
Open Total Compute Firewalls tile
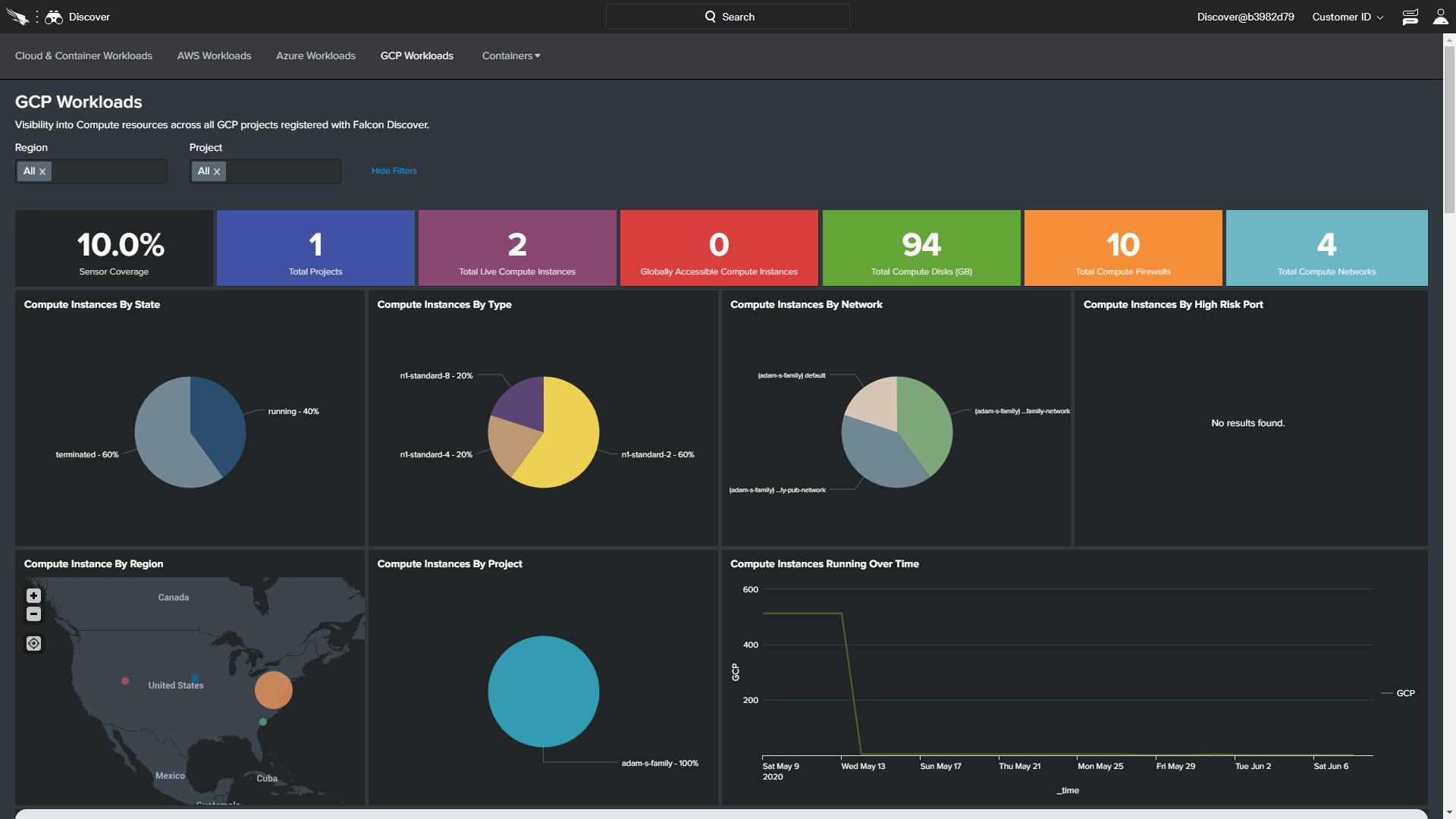(1123, 248)
